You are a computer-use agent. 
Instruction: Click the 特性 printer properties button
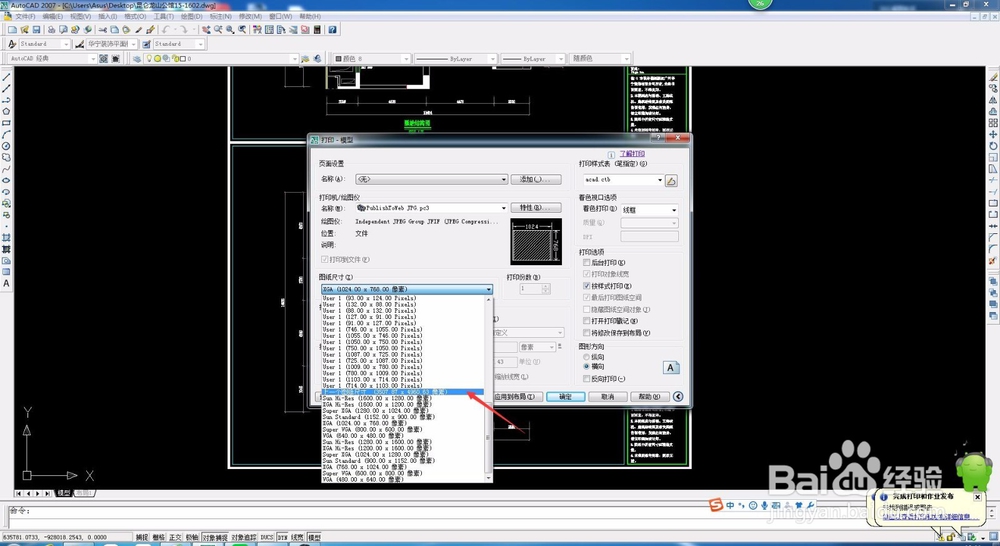(536, 208)
